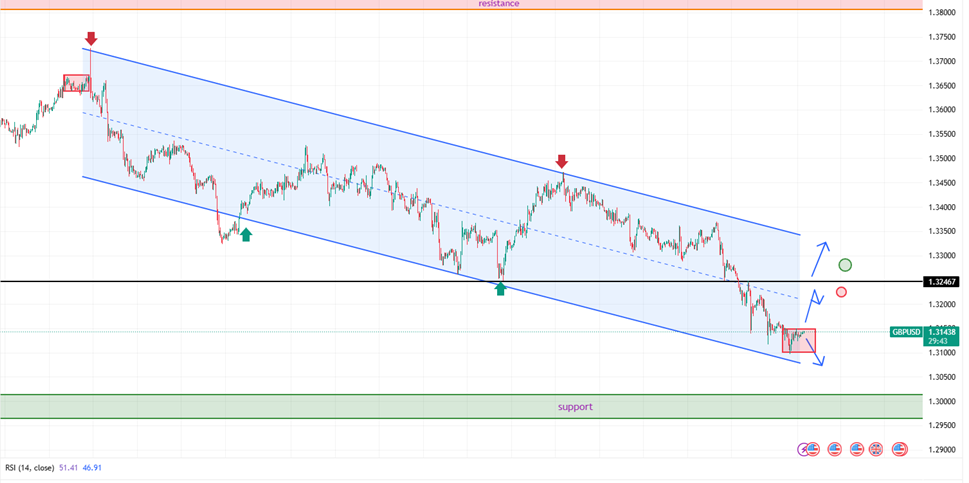969x483 pixels.
Task: Select the red down arrow at the chart's highest peak
Action: pyautogui.click(x=91, y=39)
